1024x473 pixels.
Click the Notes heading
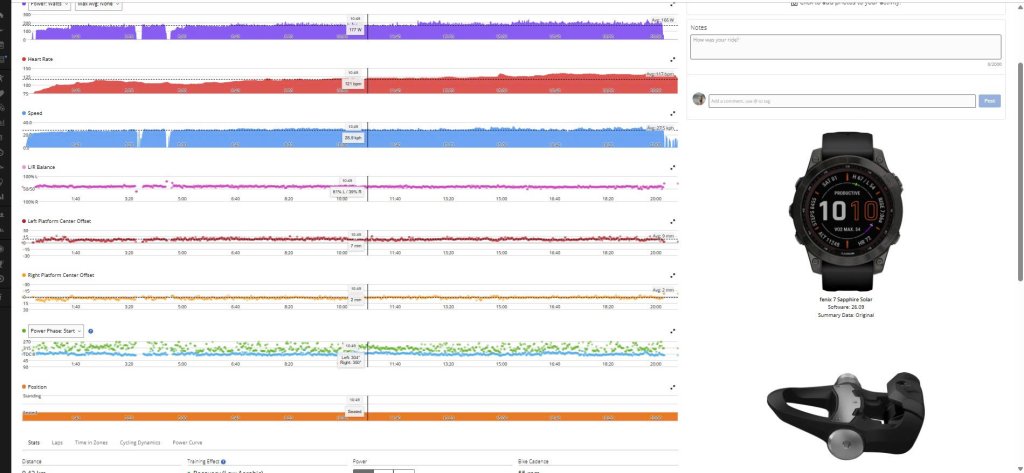click(x=698, y=28)
